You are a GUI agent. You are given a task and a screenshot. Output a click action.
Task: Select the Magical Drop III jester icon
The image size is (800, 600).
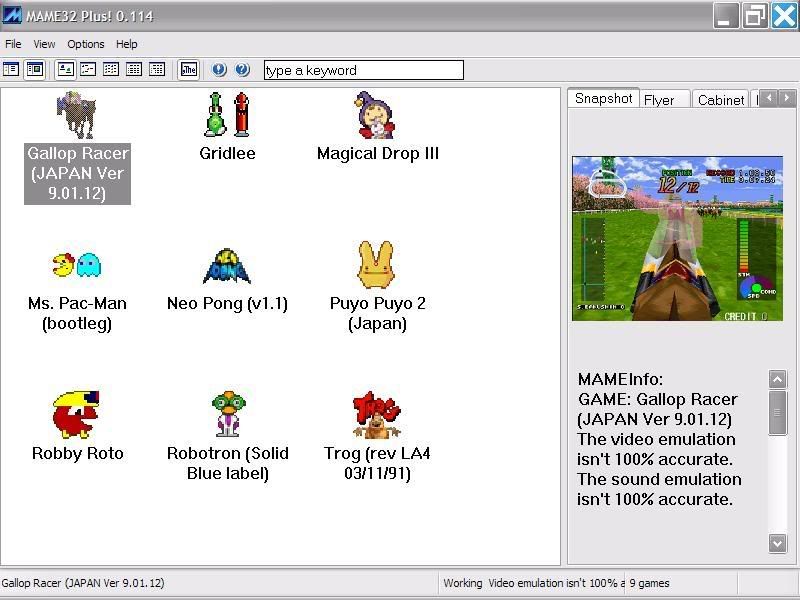pyautogui.click(x=375, y=115)
